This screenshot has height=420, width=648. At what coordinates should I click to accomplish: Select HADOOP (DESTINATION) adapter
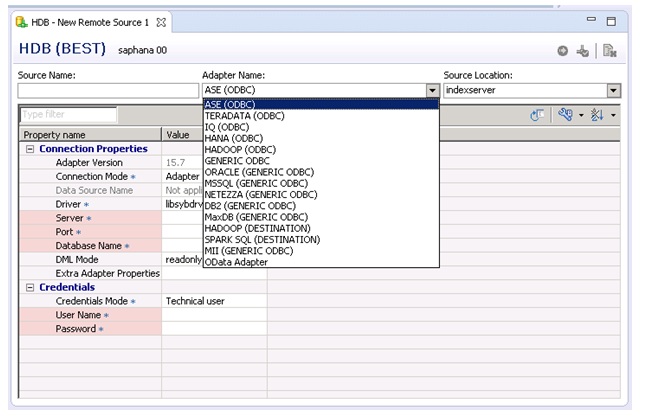321,228
